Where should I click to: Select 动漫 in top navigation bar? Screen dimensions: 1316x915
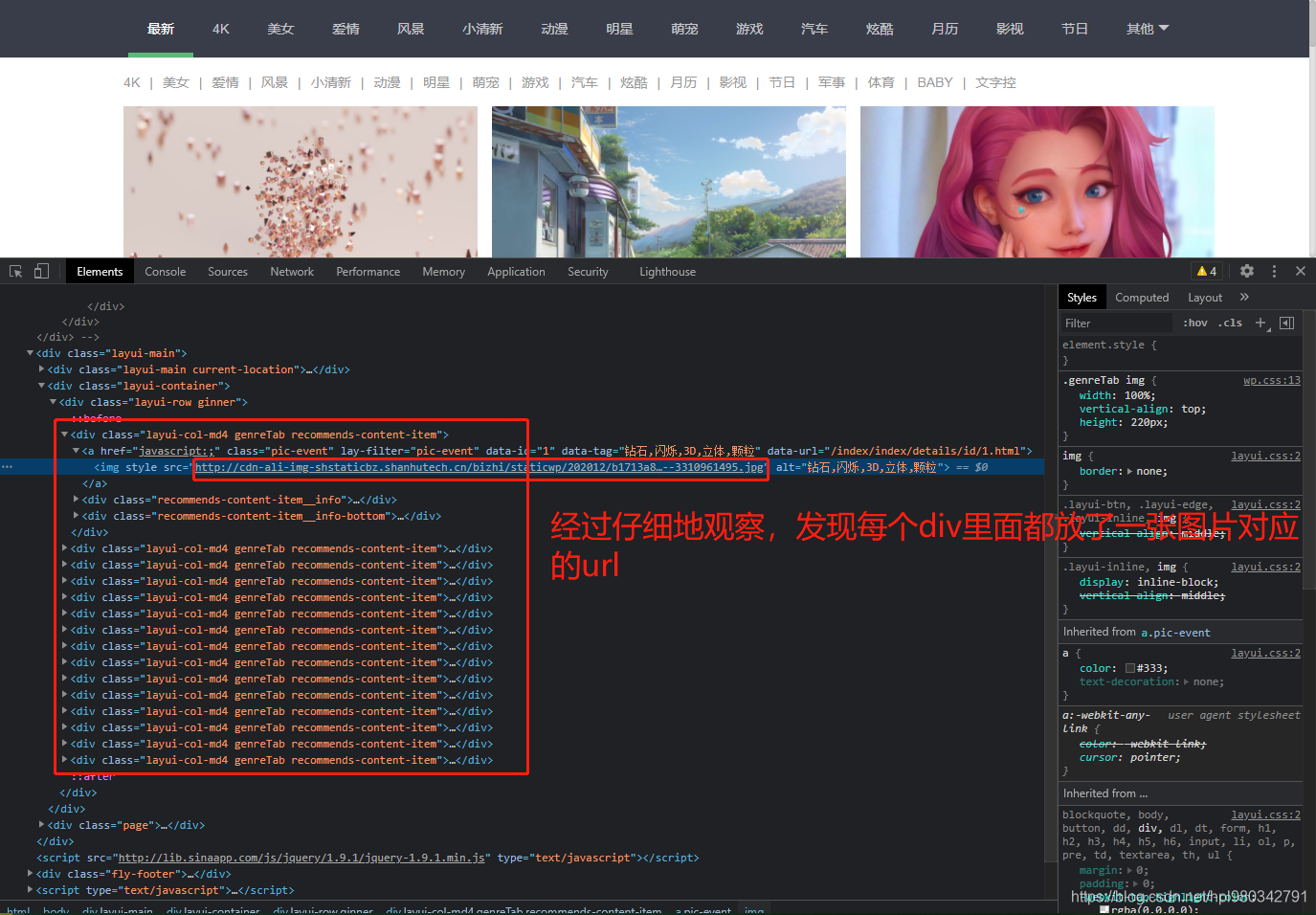pos(555,29)
